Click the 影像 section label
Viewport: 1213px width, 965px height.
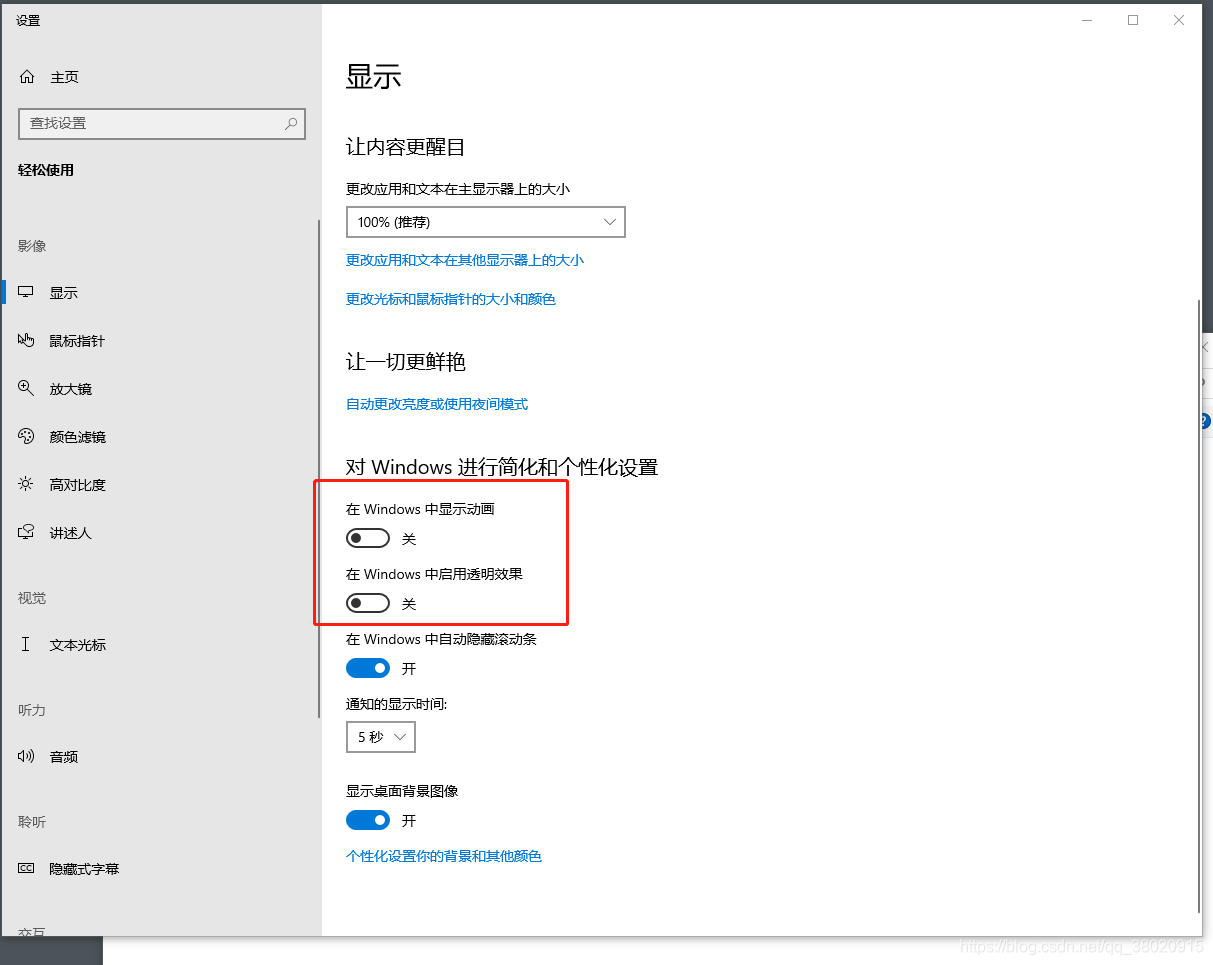[x=32, y=246]
